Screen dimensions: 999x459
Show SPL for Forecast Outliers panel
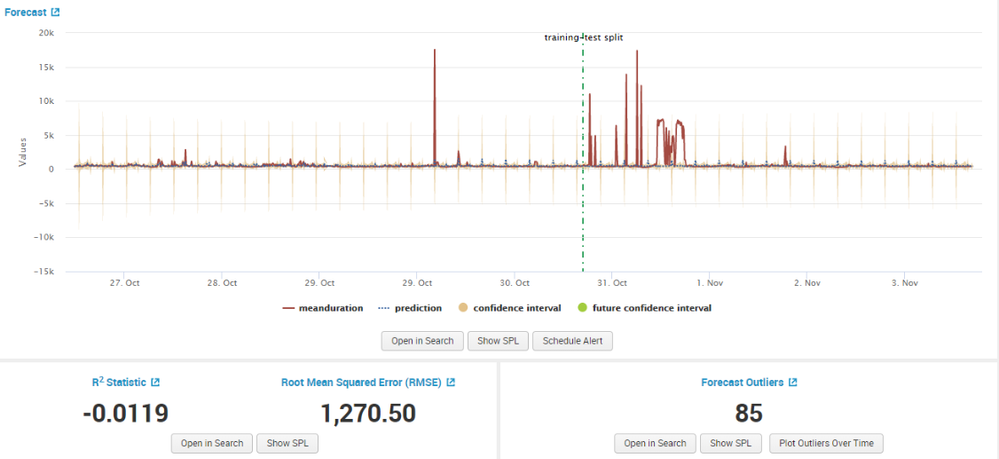point(730,443)
